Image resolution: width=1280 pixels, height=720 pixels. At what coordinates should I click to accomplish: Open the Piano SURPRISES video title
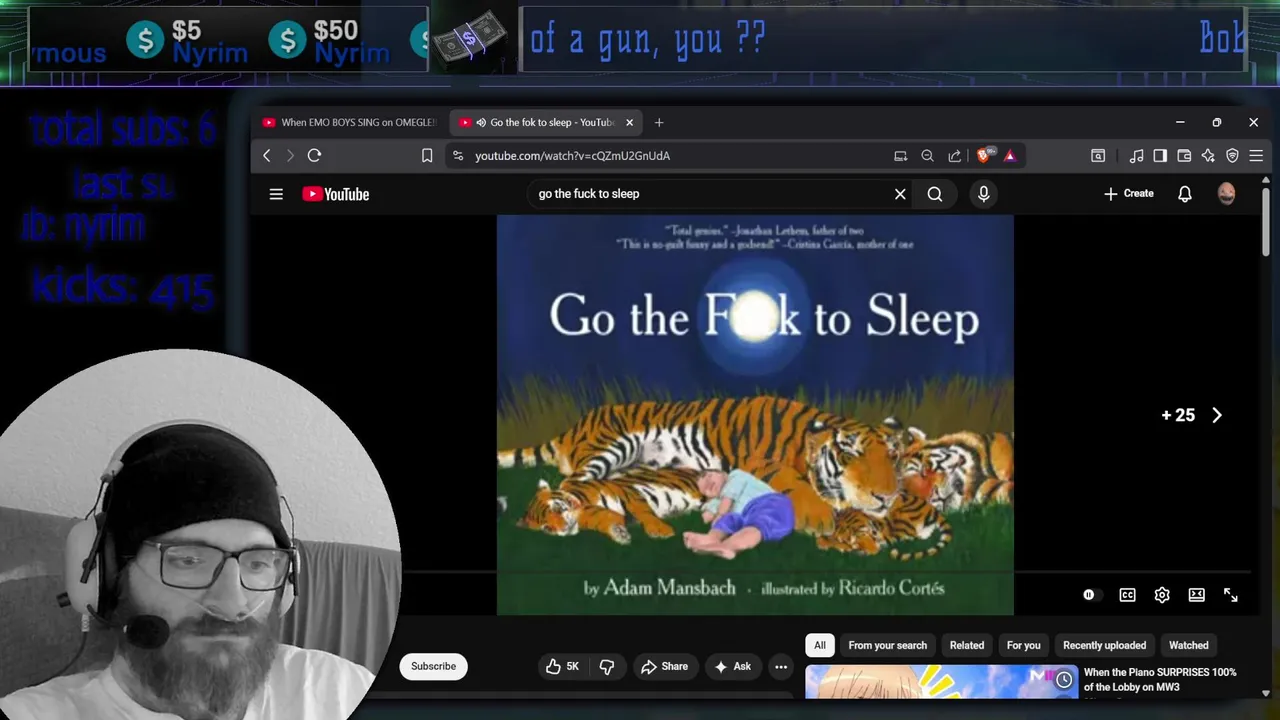coord(1160,680)
